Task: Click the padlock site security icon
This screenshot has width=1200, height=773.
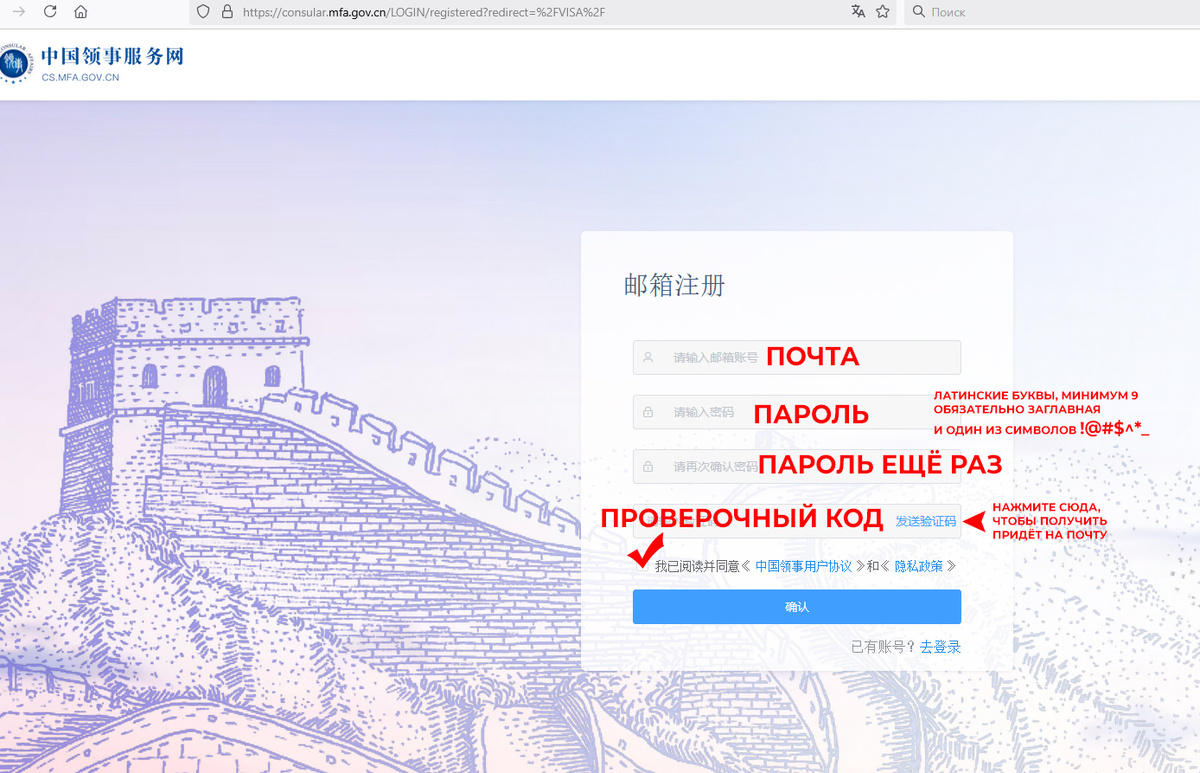Action: coord(227,12)
